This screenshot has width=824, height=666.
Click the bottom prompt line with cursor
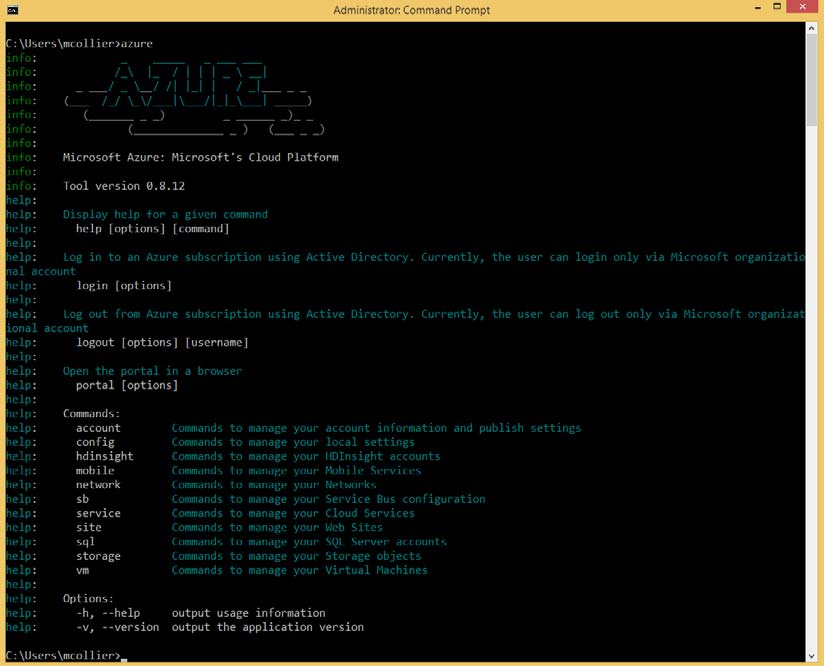pos(65,656)
